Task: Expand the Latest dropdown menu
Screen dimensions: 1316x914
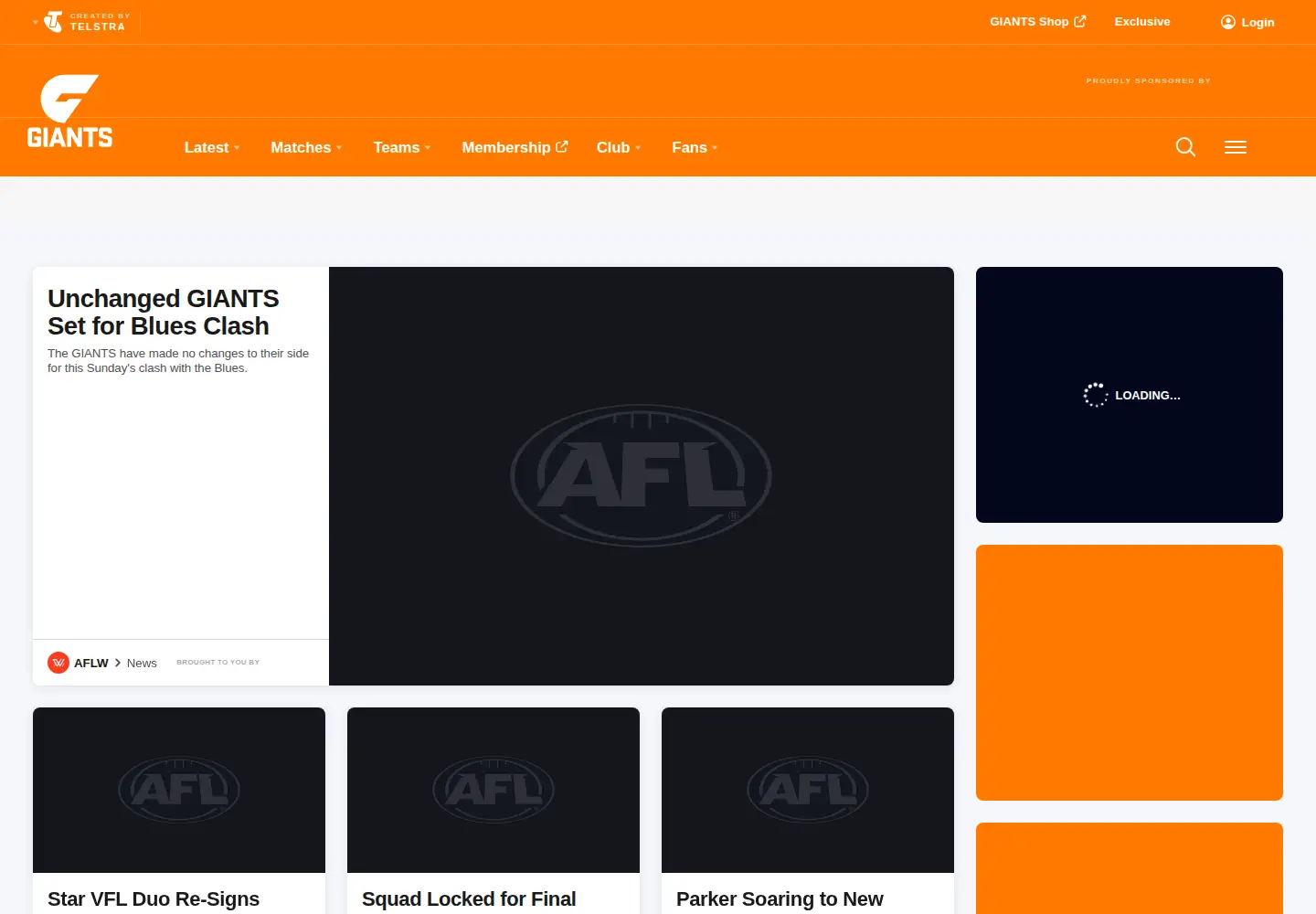Action: click(x=212, y=147)
